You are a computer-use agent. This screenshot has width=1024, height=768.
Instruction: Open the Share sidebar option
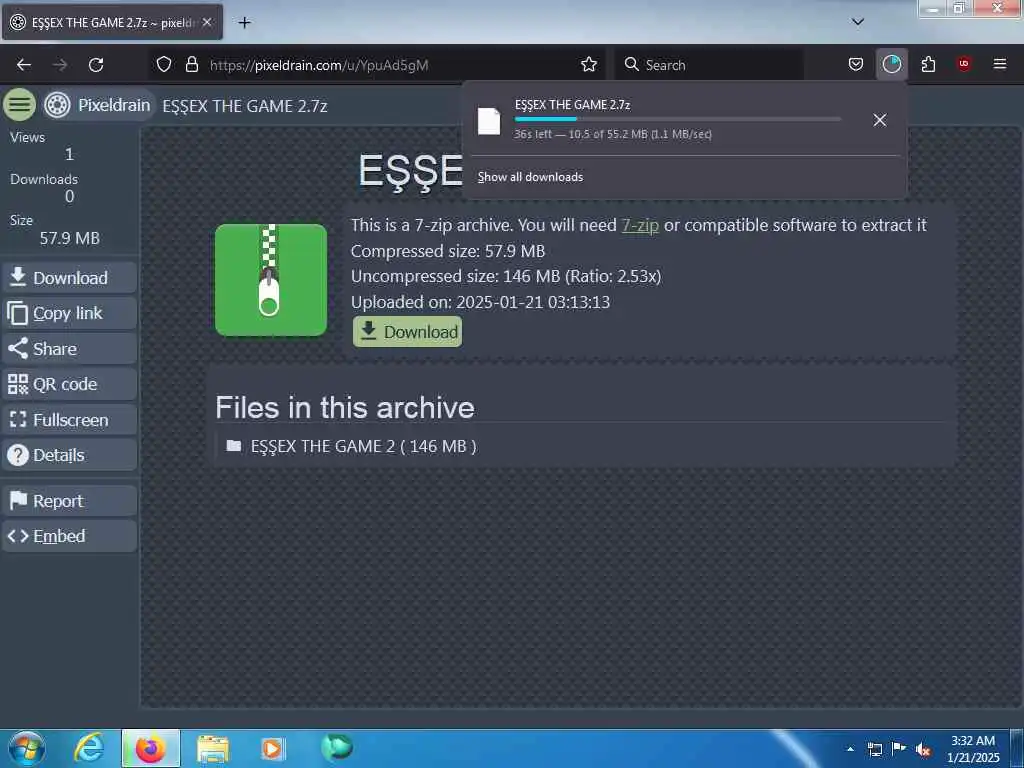pos(69,349)
